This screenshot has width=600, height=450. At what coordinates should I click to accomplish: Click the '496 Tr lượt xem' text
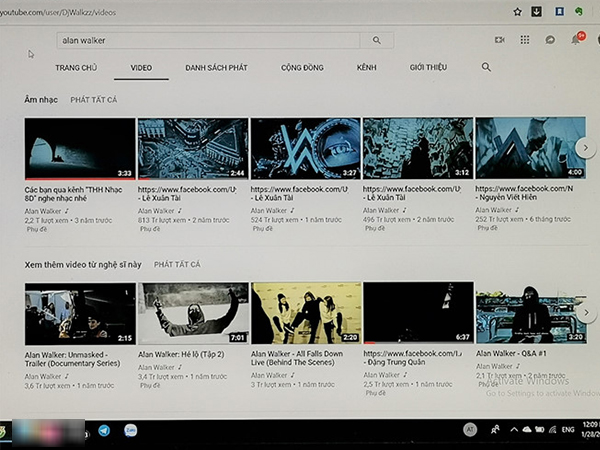click(x=386, y=220)
